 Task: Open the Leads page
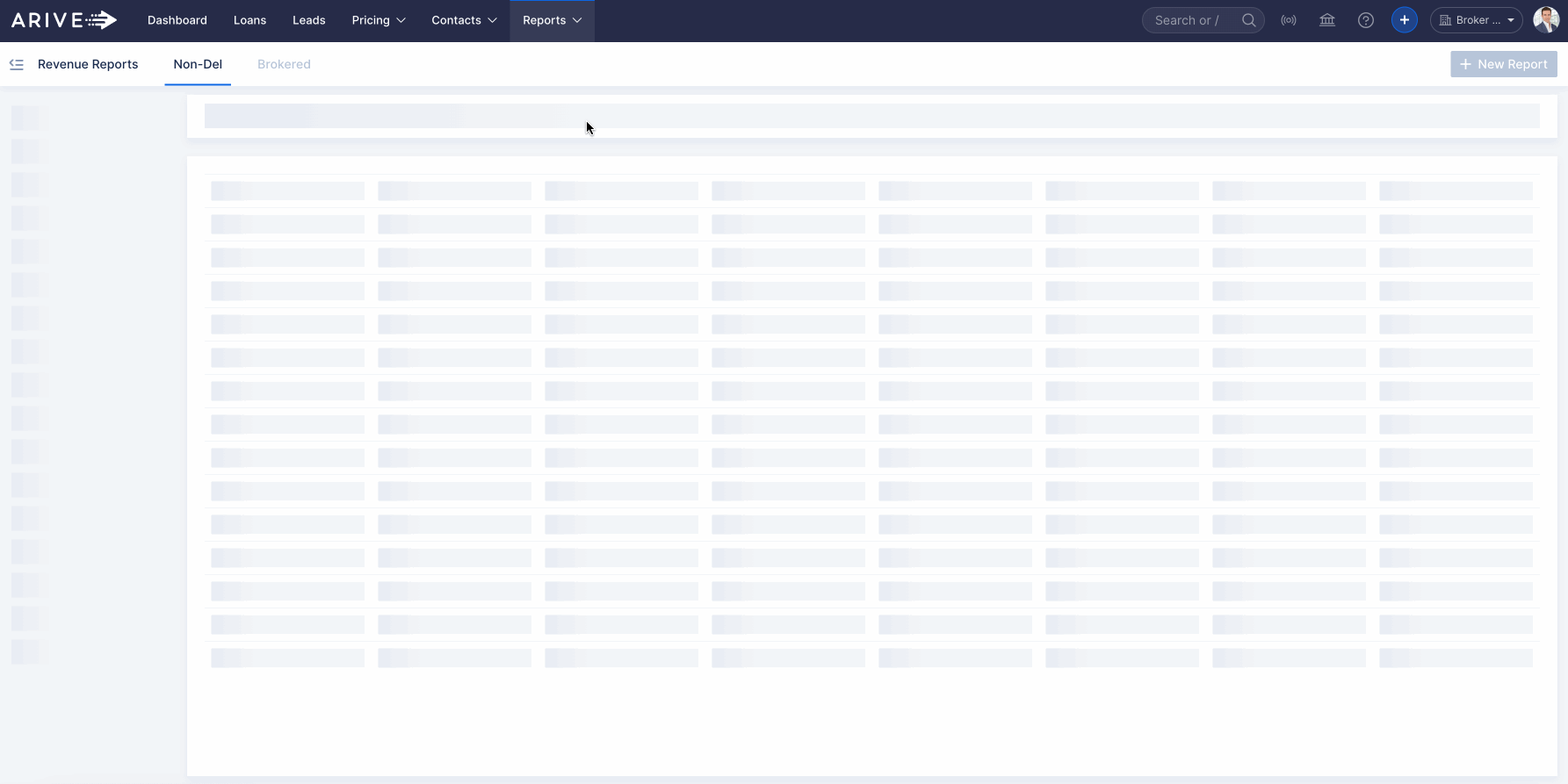click(x=309, y=20)
